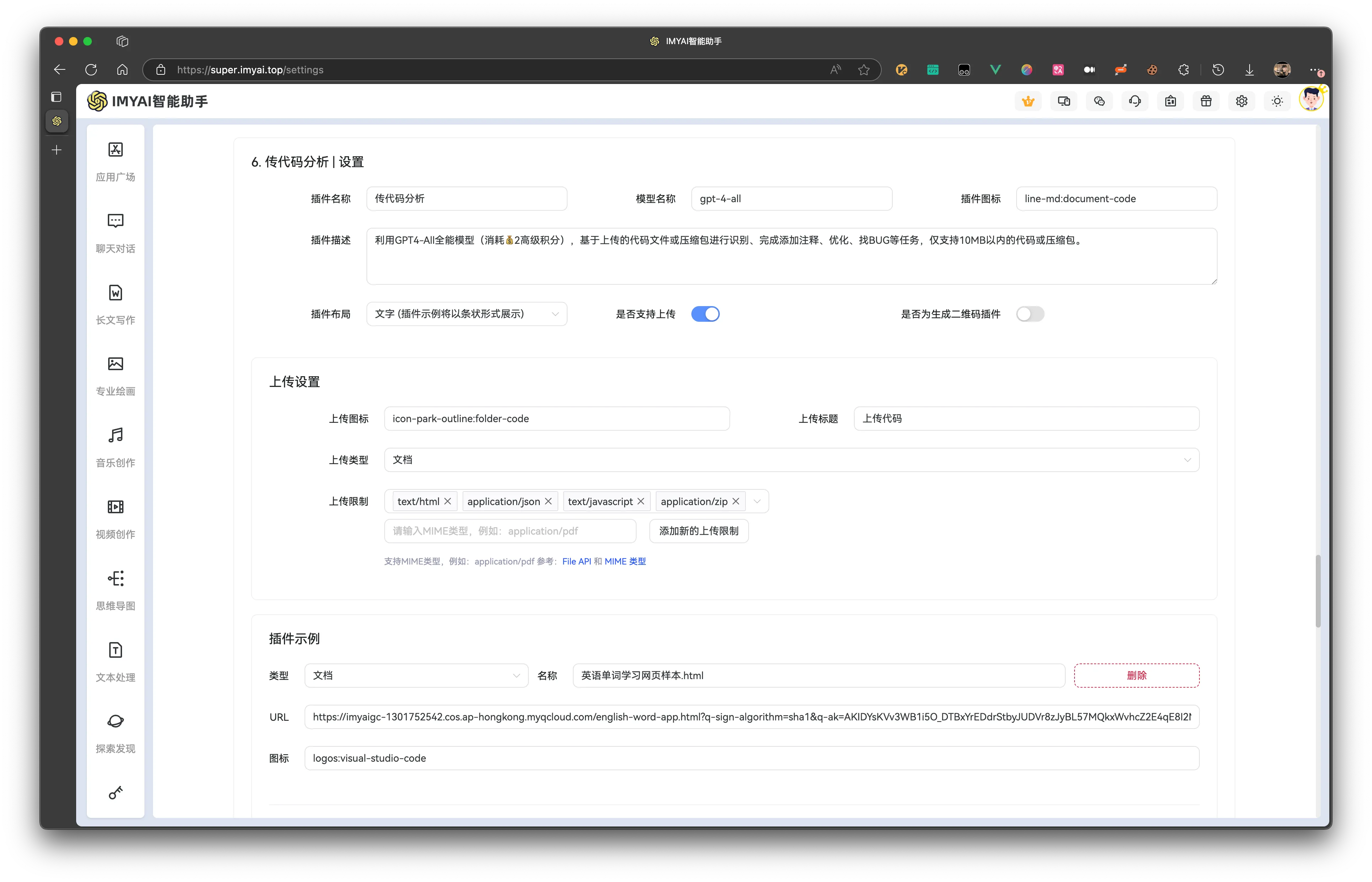Click the 插件描述 textarea

click(x=792, y=256)
